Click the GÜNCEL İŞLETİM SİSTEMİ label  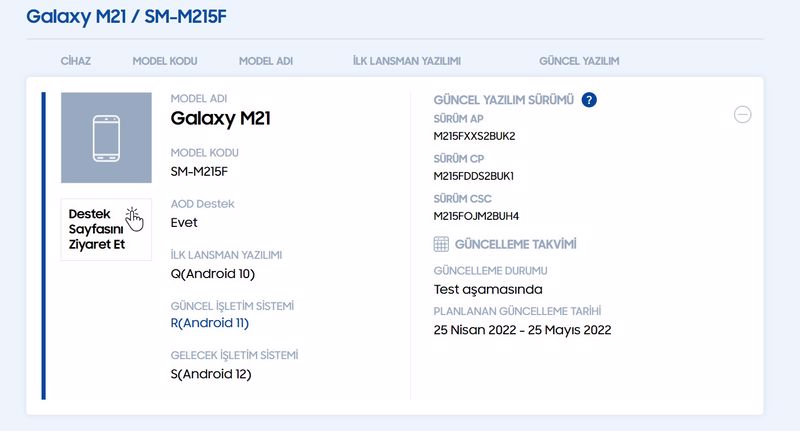(232, 306)
